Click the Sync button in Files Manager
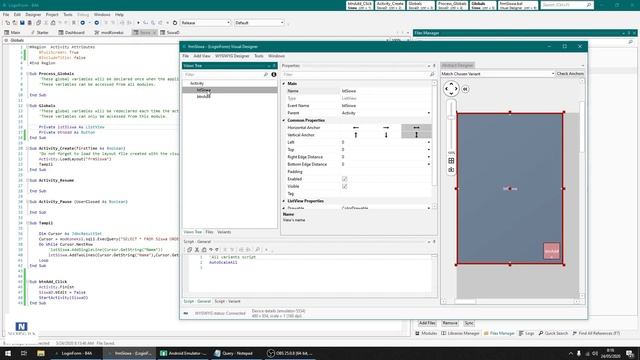The image size is (640, 360). [x=469, y=323]
